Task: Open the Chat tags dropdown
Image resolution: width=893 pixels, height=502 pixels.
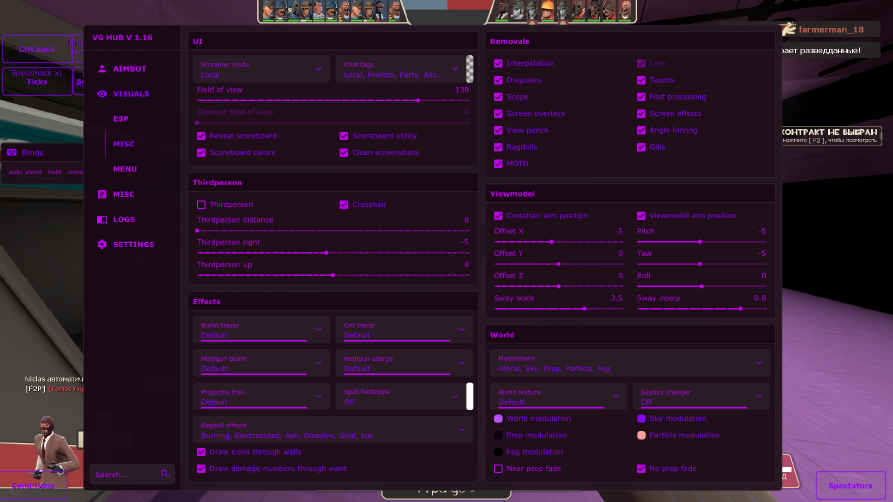Action: (x=400, y=69)
